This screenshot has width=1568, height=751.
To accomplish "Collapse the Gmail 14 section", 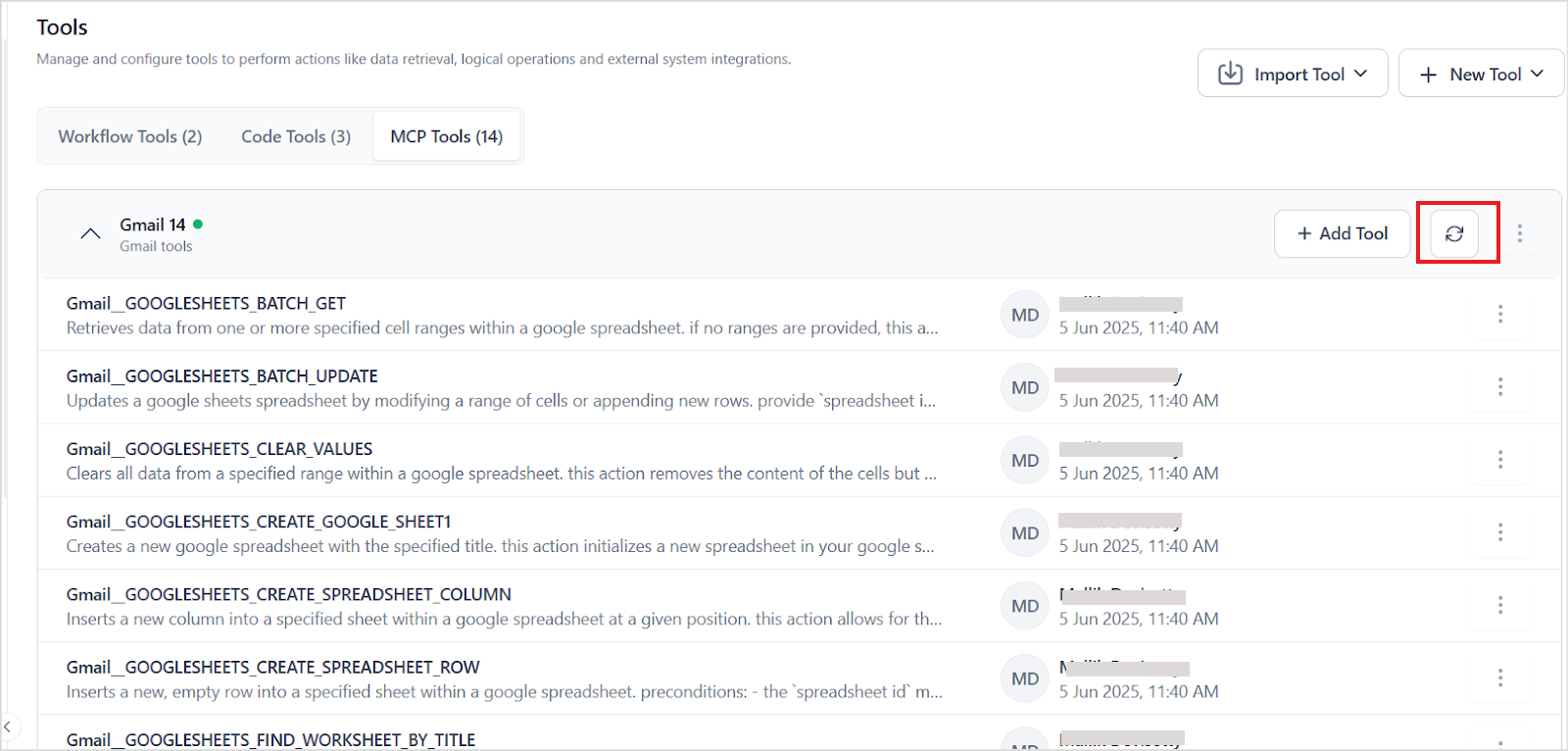I will (90, 233).
